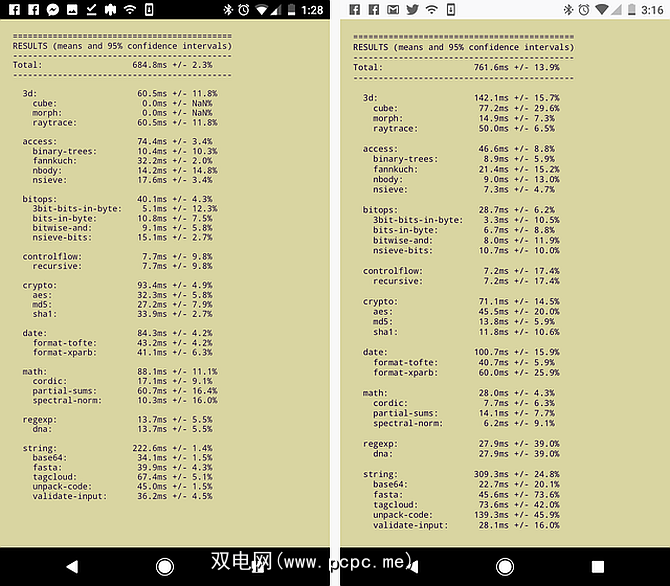The image size is (670, 586).
Task: Click 'nbody:' row showing 9.0ms
Action: coord(466,180)
